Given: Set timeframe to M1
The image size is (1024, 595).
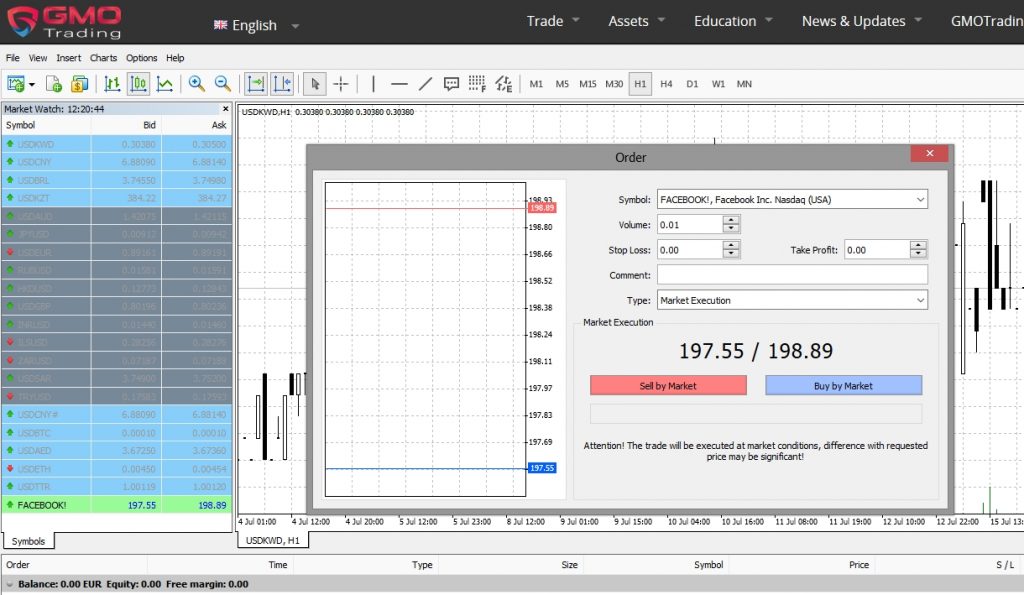Looking at the screenshot, I should (x=536, y=84).
